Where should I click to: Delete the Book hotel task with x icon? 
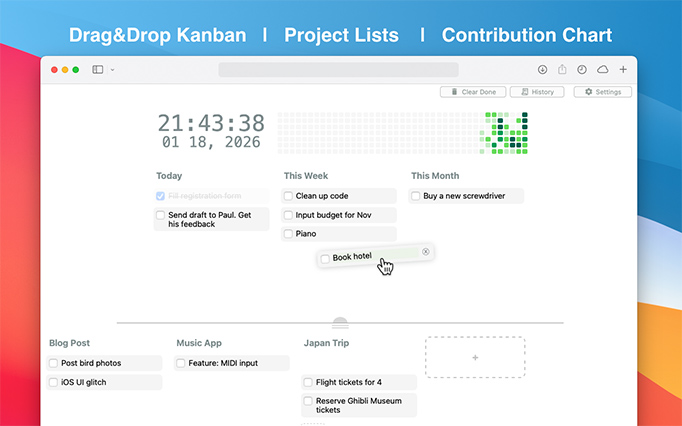[x=426, y=251]
